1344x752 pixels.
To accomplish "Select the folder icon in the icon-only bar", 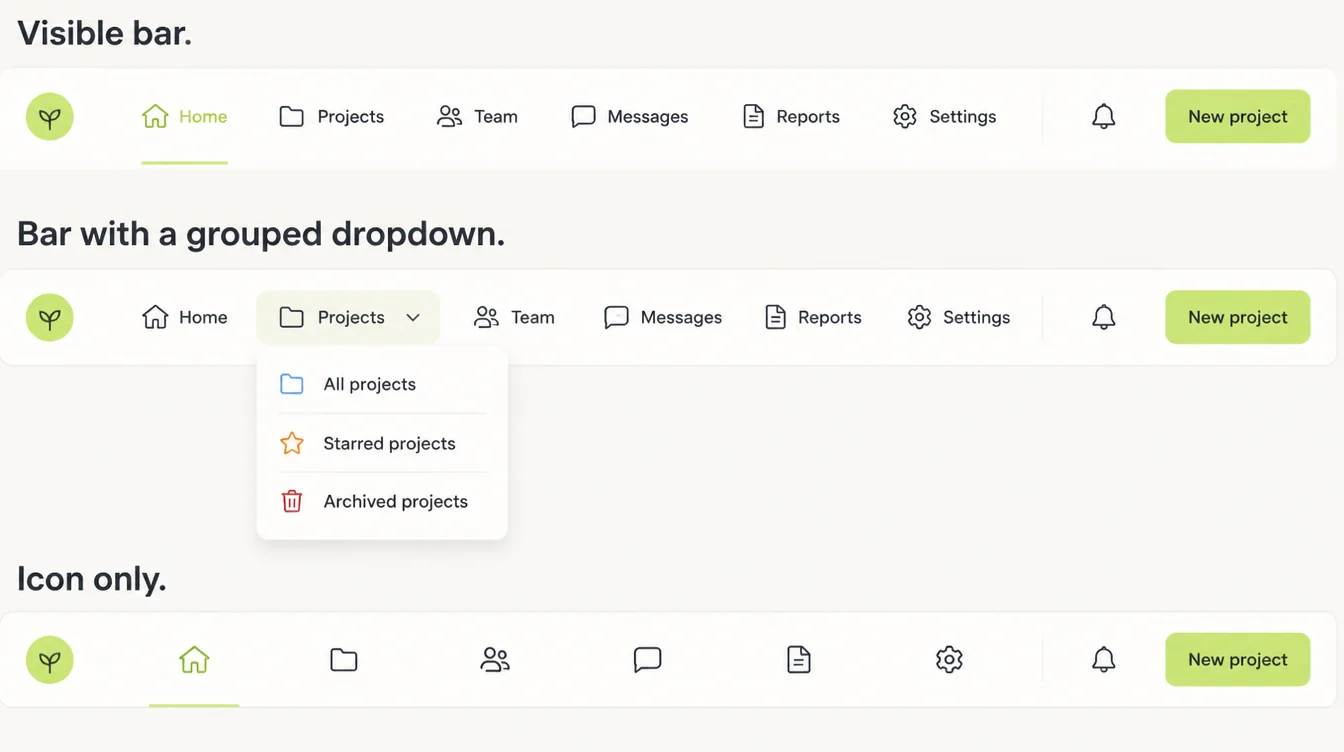I will point(344,660).
